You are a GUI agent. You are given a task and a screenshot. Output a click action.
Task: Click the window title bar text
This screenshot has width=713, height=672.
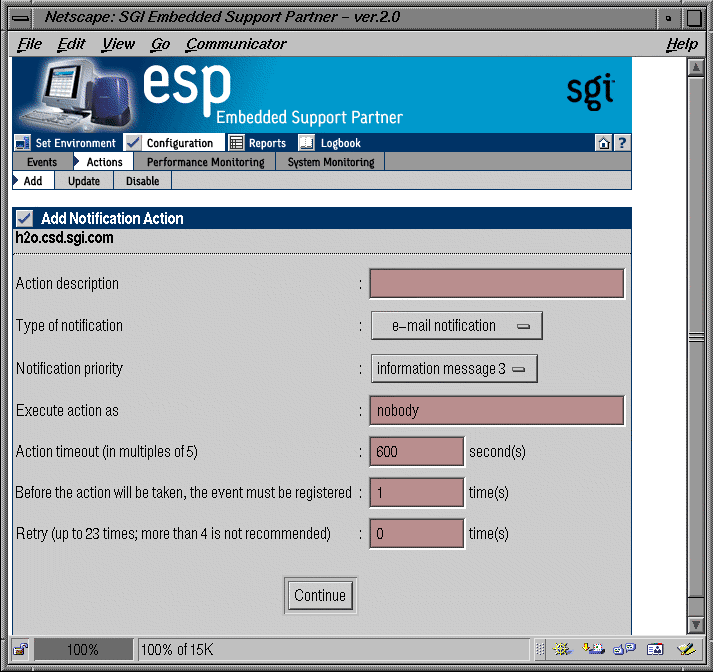(222, 17)
